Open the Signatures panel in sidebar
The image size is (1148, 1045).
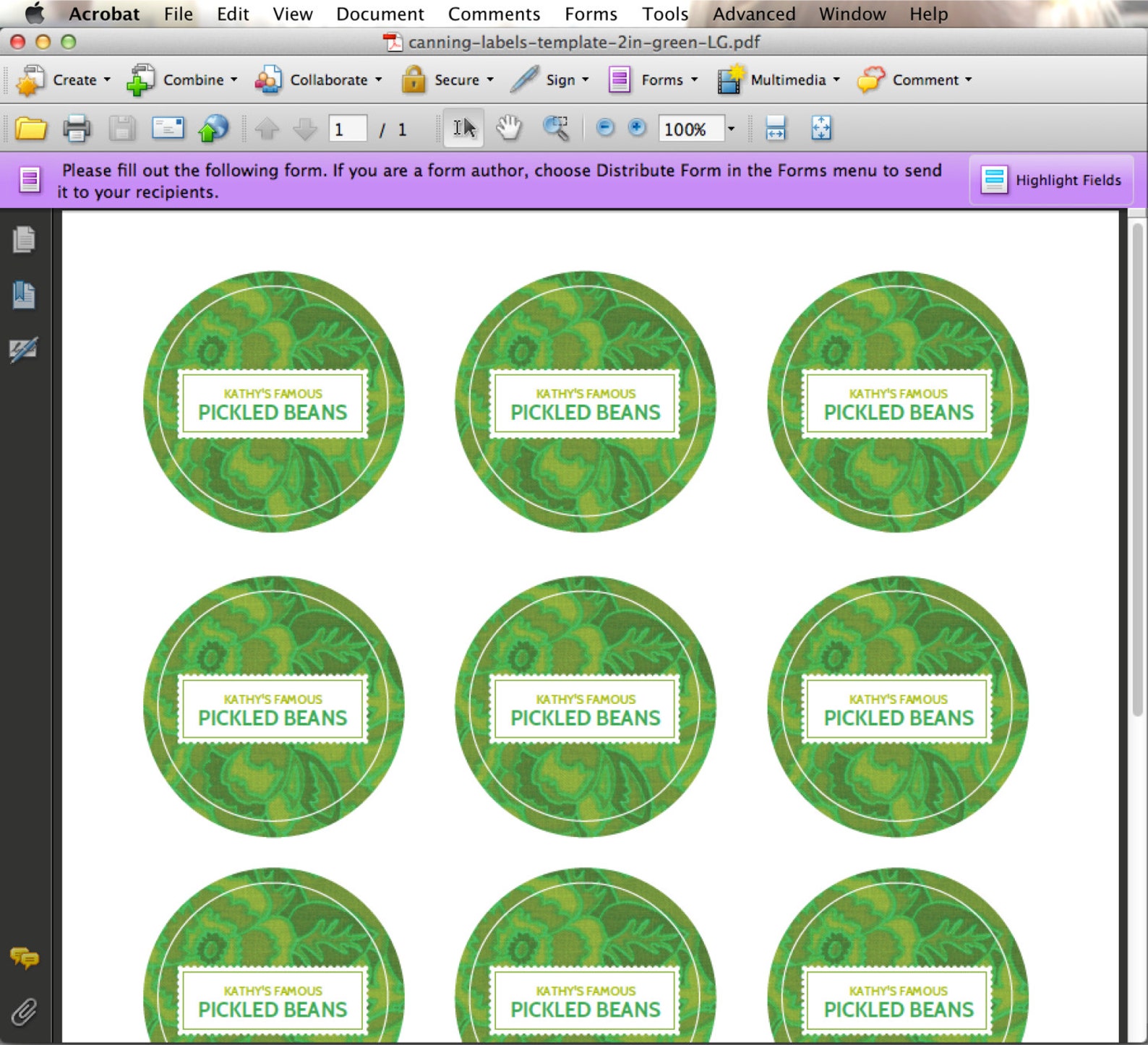pyautogui.click(x=24, y=350)
